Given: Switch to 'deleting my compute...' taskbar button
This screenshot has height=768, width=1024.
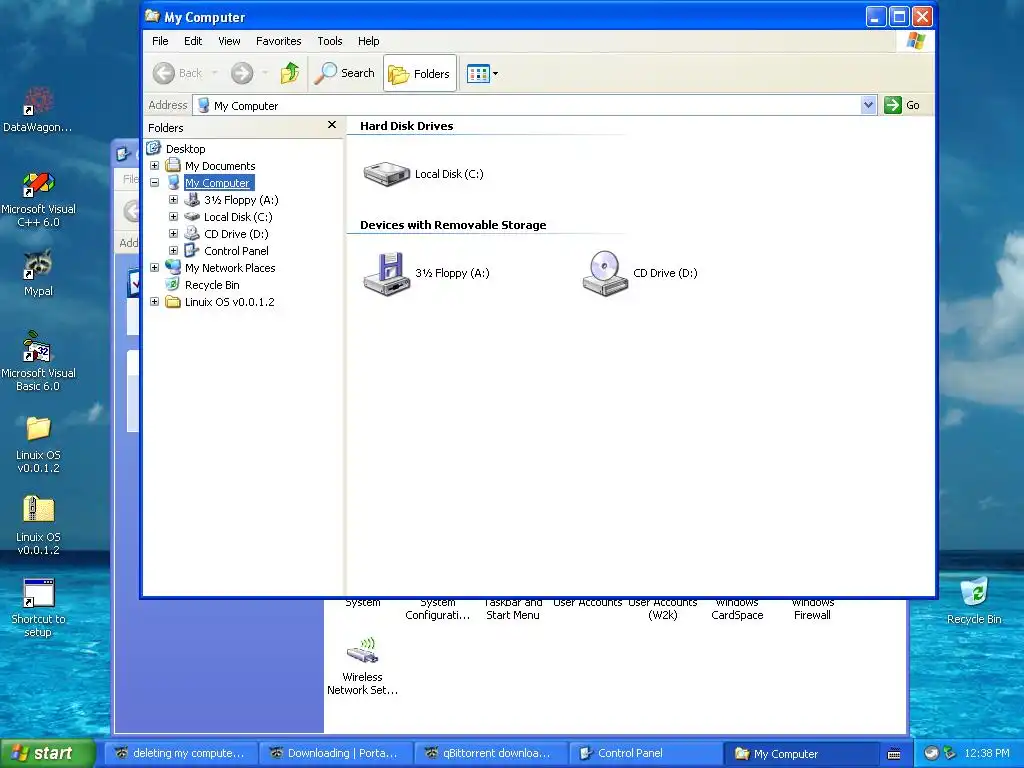Looking at the screenshot, I should click(180, 754).
